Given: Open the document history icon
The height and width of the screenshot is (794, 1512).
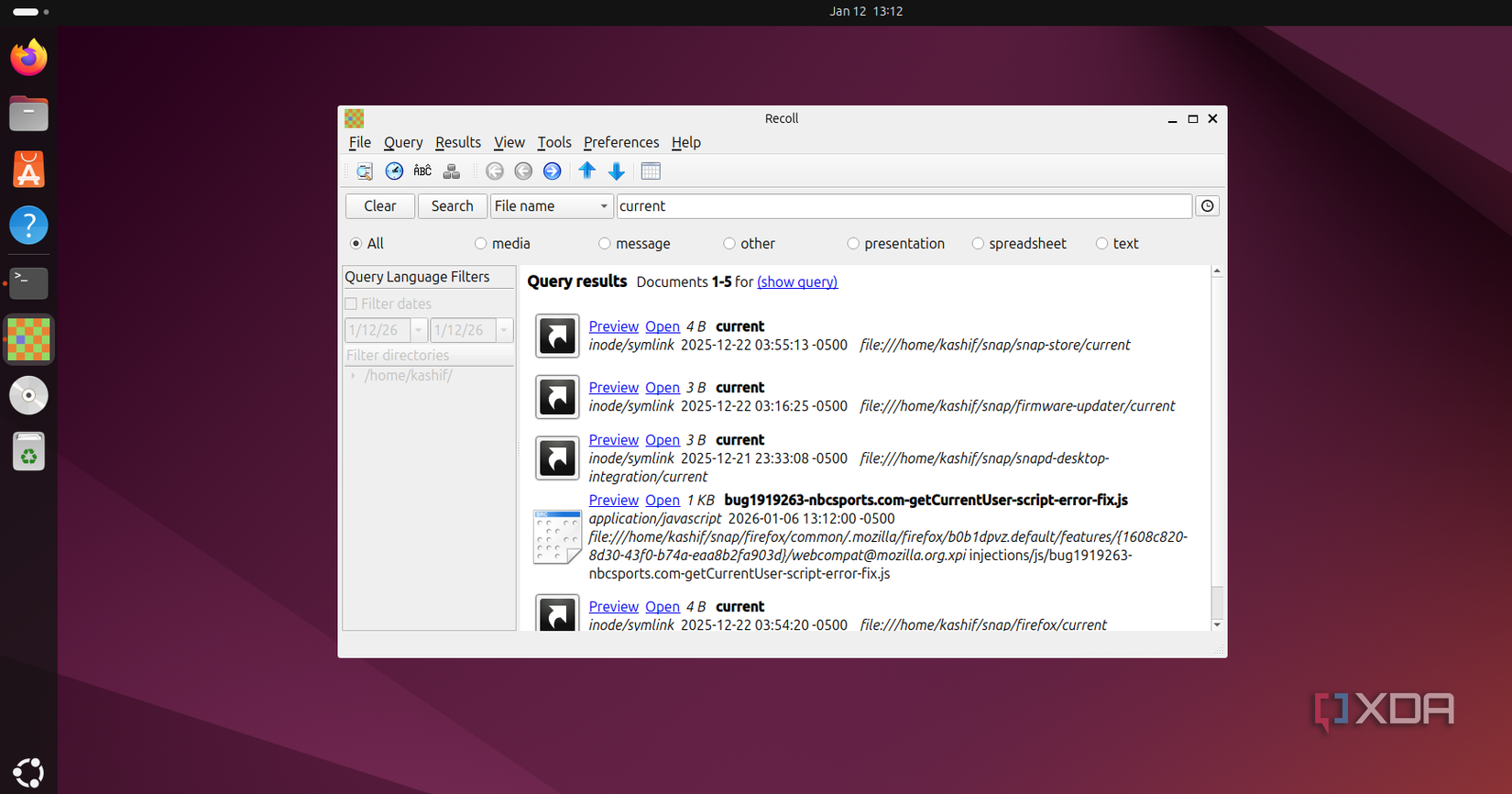Looking at the screenshot, I should [394, 171].
